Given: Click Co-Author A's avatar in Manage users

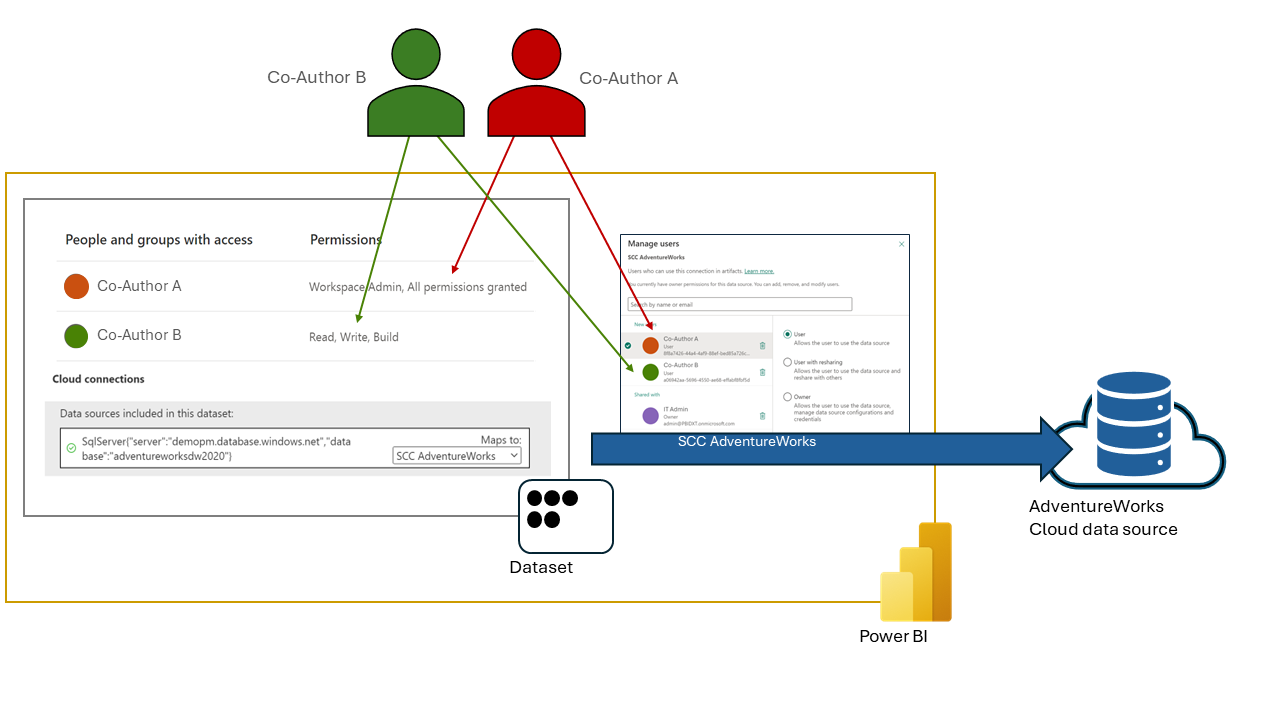Looking at the screenshot, I should click(651, 345).
